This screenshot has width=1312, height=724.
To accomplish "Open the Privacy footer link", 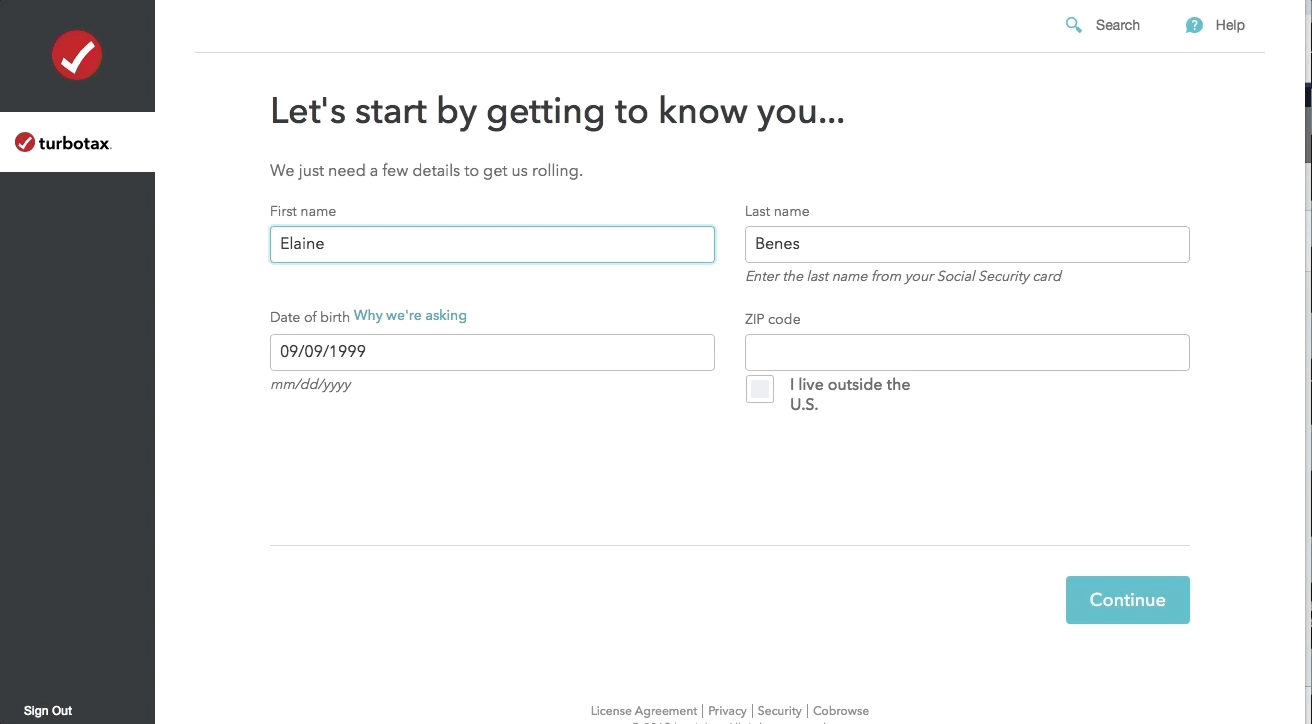I will (727, 711).
